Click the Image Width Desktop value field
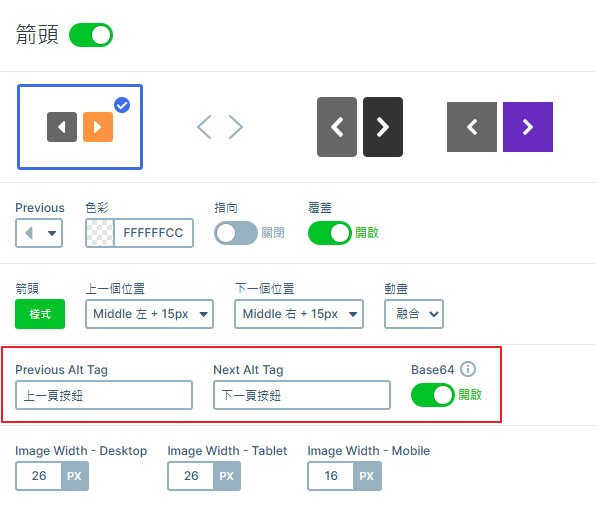 click(39, 476)
